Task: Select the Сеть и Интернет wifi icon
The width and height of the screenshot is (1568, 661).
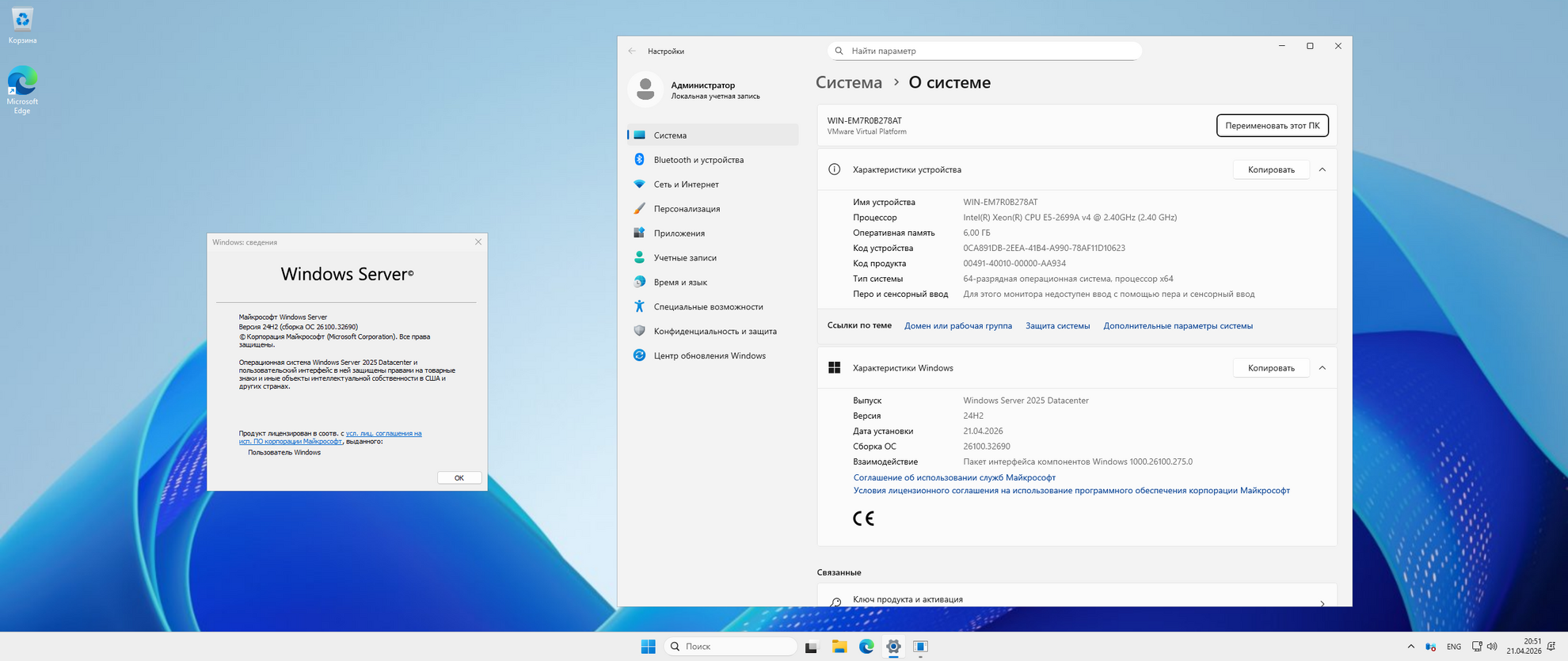Action: [639, 184]
